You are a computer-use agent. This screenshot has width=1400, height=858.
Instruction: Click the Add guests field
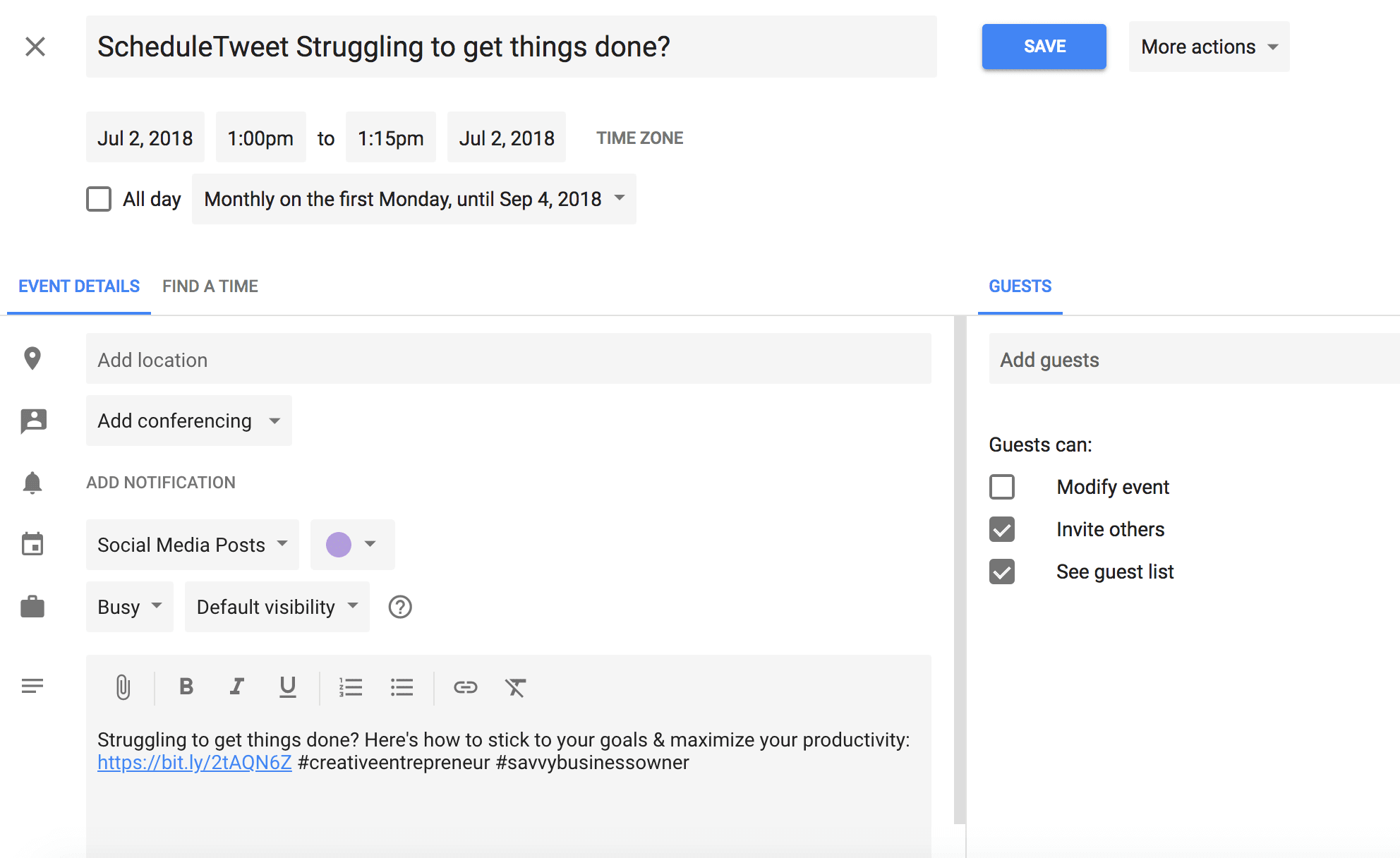pyautogui.click(x=1195, y=358)
